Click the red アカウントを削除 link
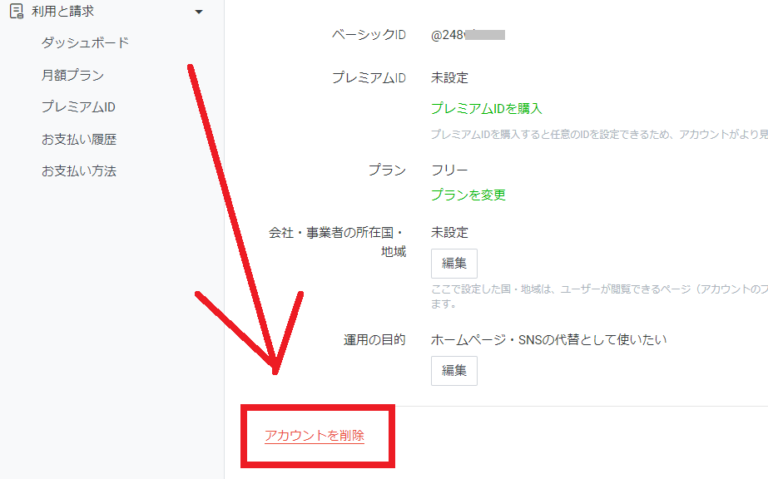Image resolution: width=768 pixels, height=479 pixels. (314, 435)
